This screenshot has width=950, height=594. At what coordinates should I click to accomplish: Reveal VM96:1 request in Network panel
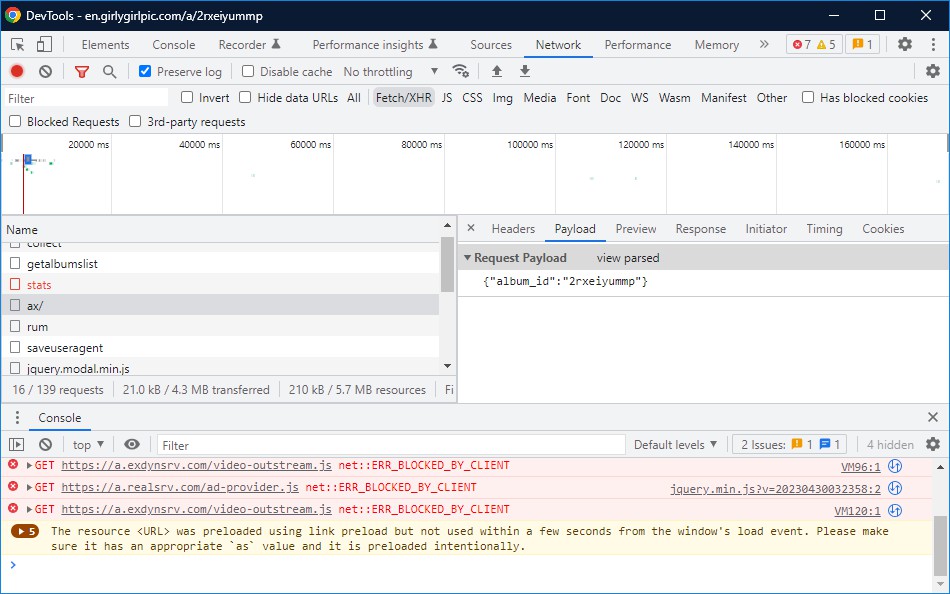click(895, 466)
